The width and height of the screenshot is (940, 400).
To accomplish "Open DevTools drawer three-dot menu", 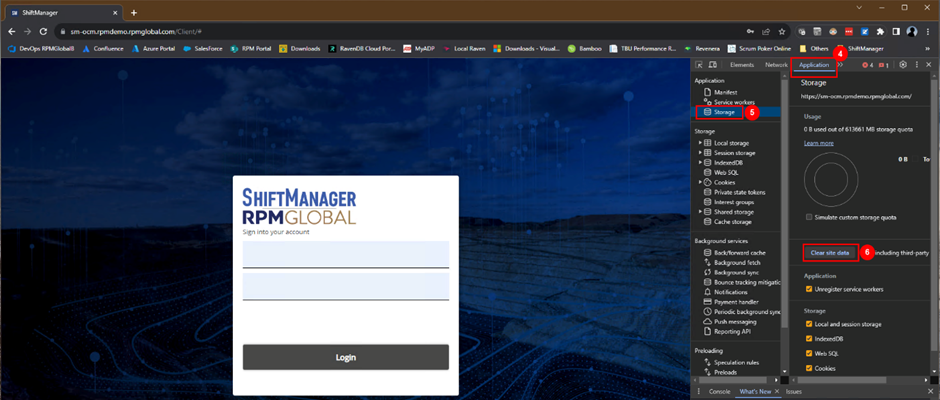I will (x=698, y=391).
